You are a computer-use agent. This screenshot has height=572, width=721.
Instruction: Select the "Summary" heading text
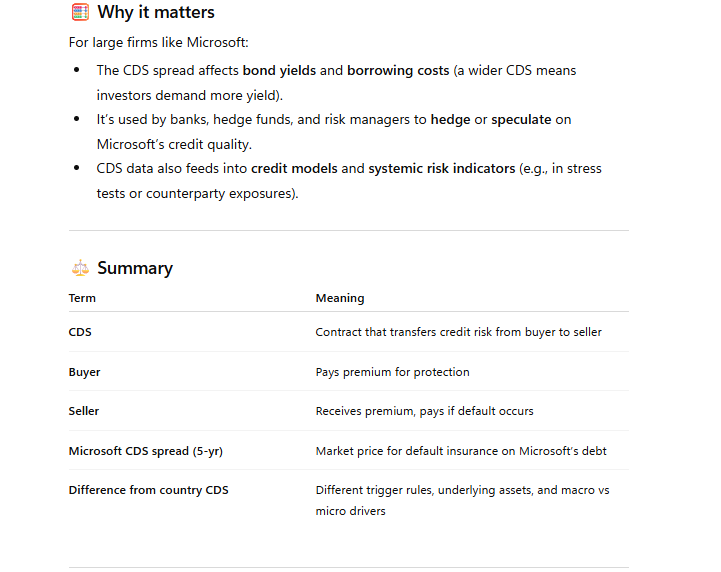coord(135,268)
